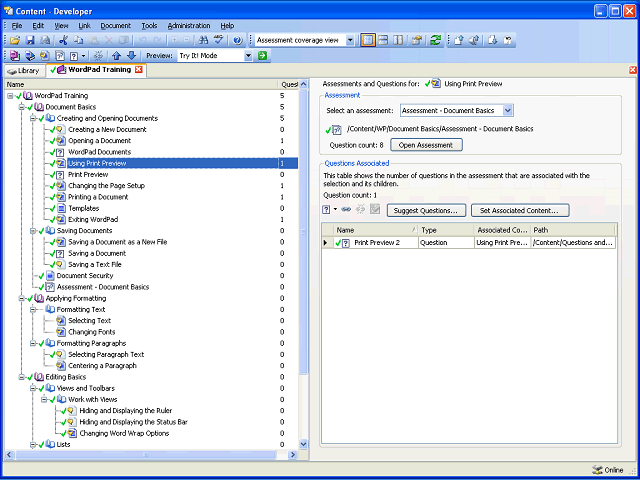Open the Administration menu
Image resolution: width=640 pixels, height=480 pixels.
pos(189,26)
